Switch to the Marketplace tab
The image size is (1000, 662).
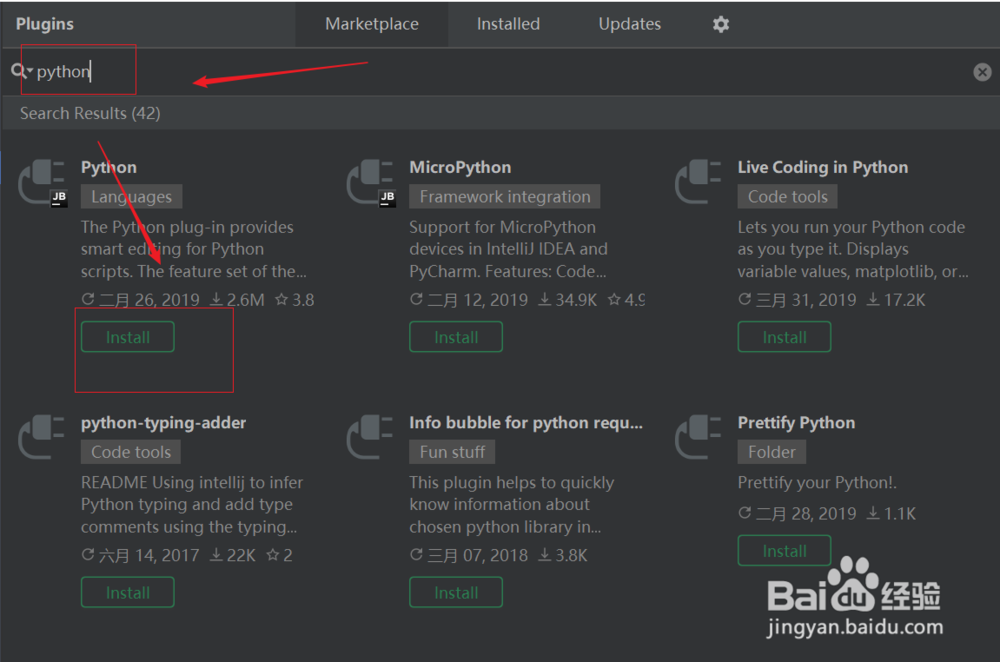[372, 24]
